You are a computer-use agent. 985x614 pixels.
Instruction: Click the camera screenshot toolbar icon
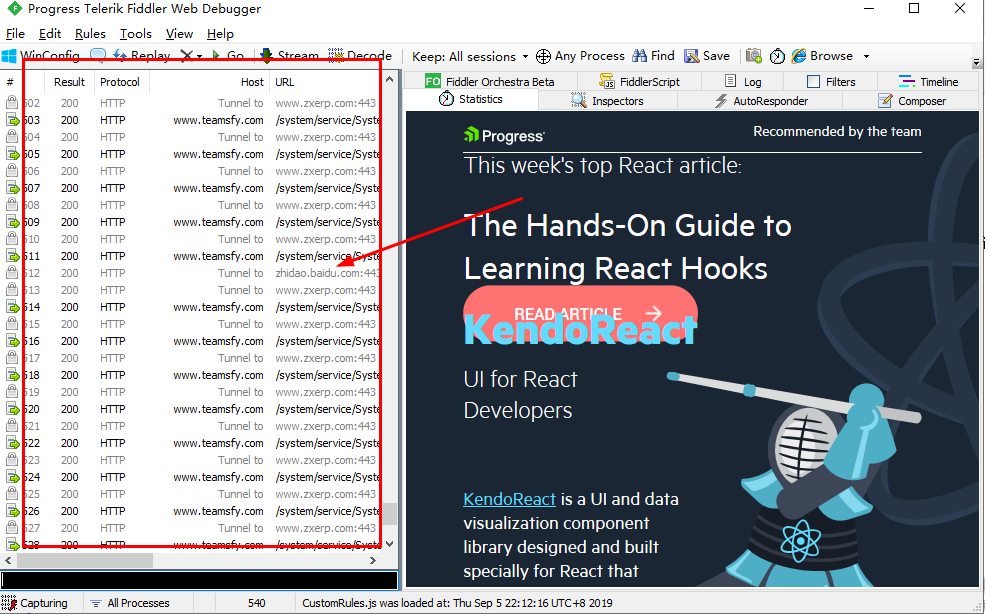pyautogui.click(x=754, y=56)
